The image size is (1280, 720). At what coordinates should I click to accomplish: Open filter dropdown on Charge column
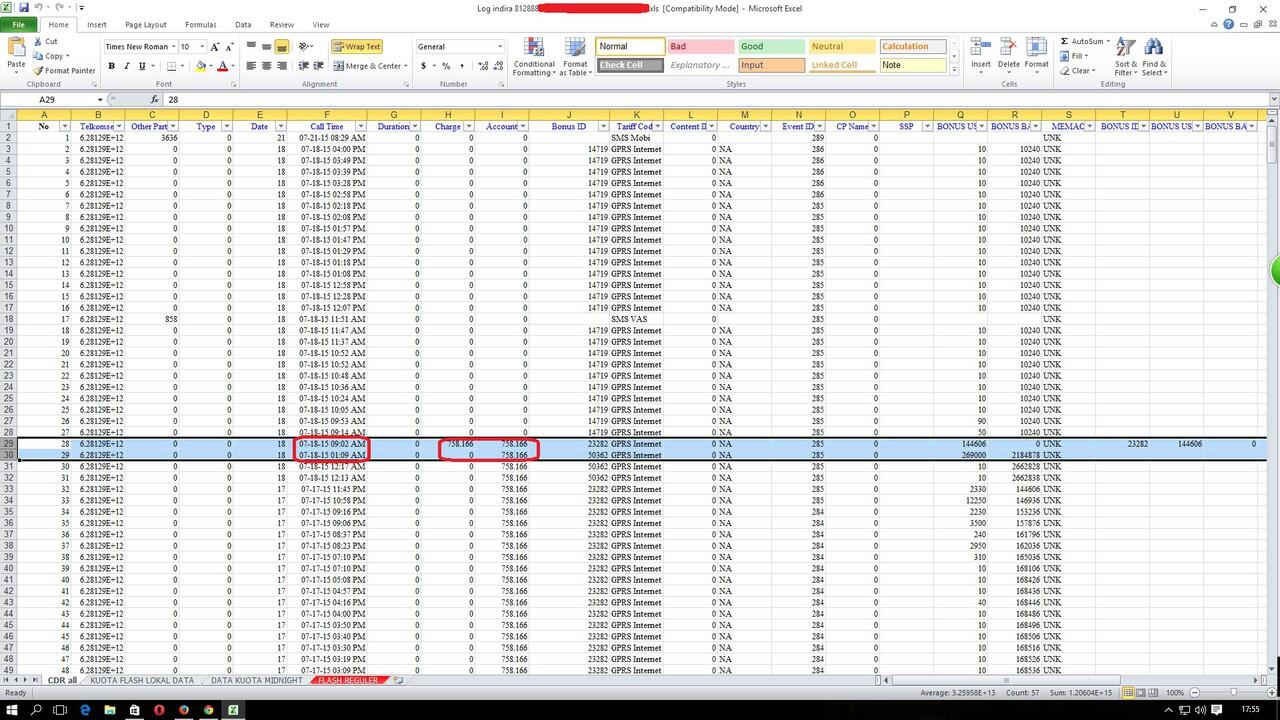coord(468,127)
